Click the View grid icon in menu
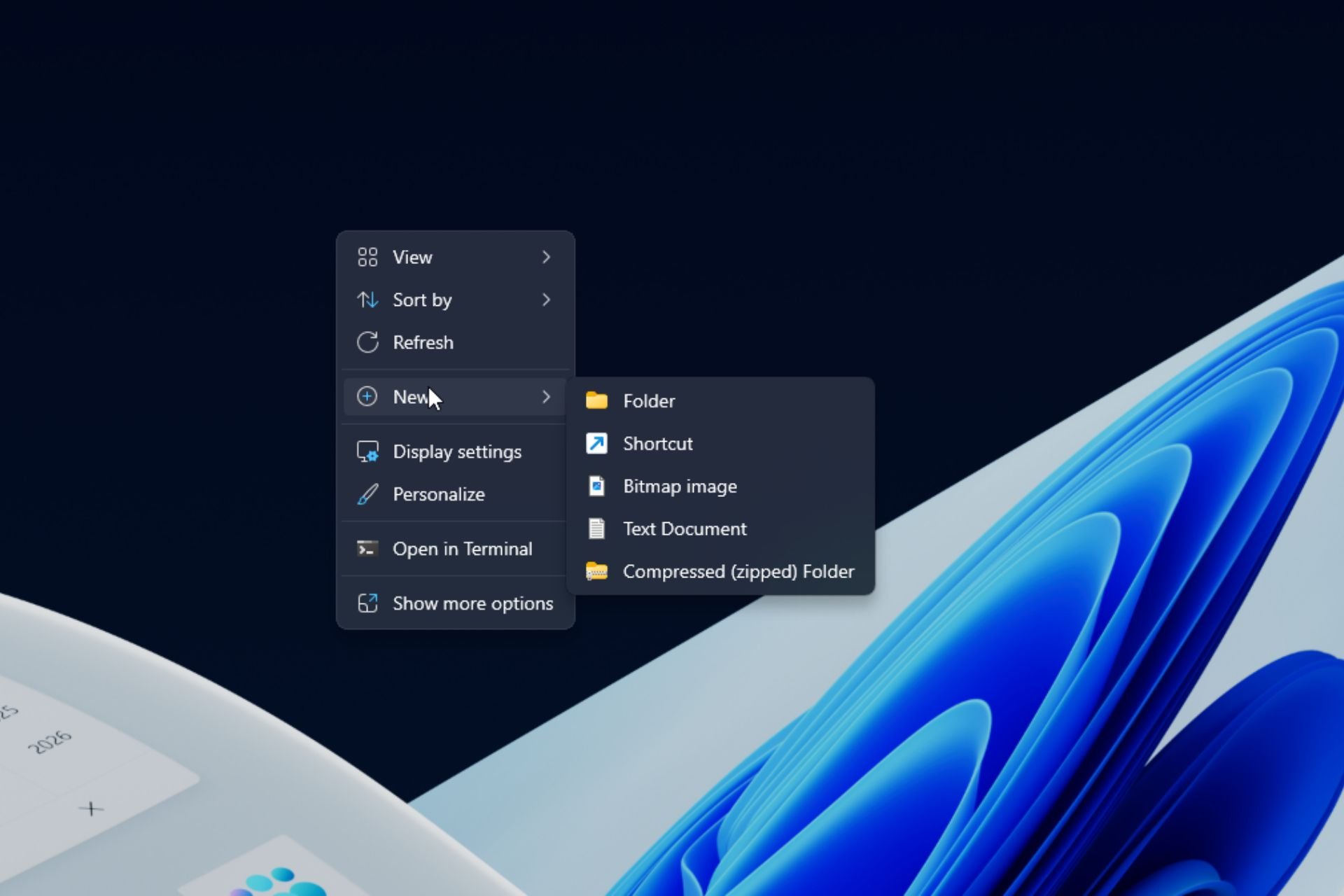Image resolution: width=1344 pixels, height=896 pixels. [367, 256]
